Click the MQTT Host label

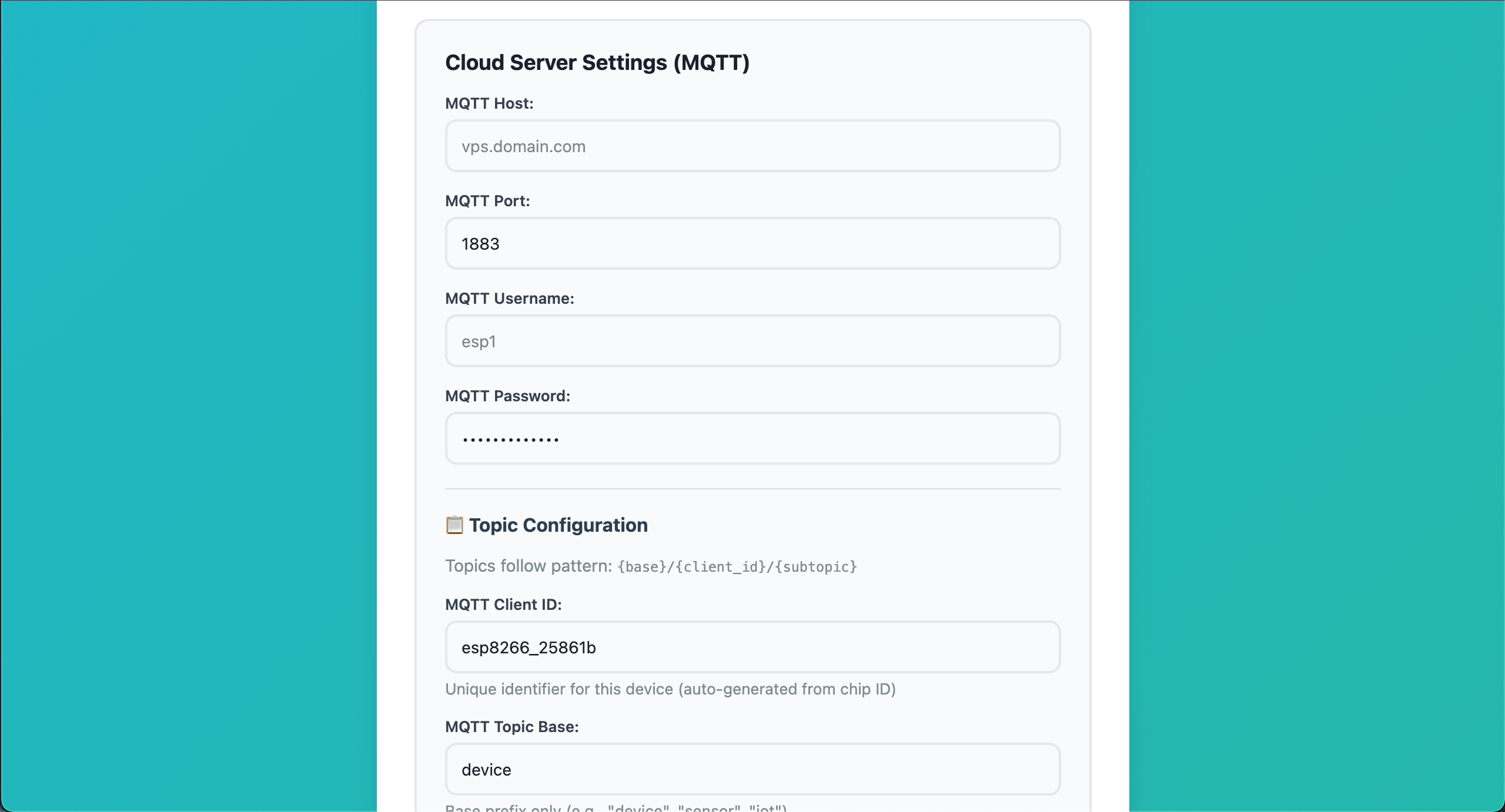(489, 103)
